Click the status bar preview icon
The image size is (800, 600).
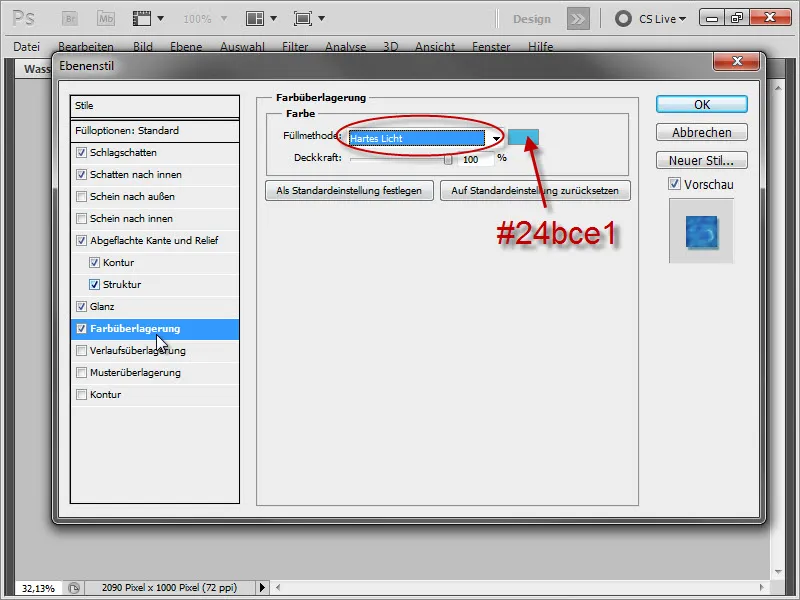pyautogui.click(x=74, y=588)
